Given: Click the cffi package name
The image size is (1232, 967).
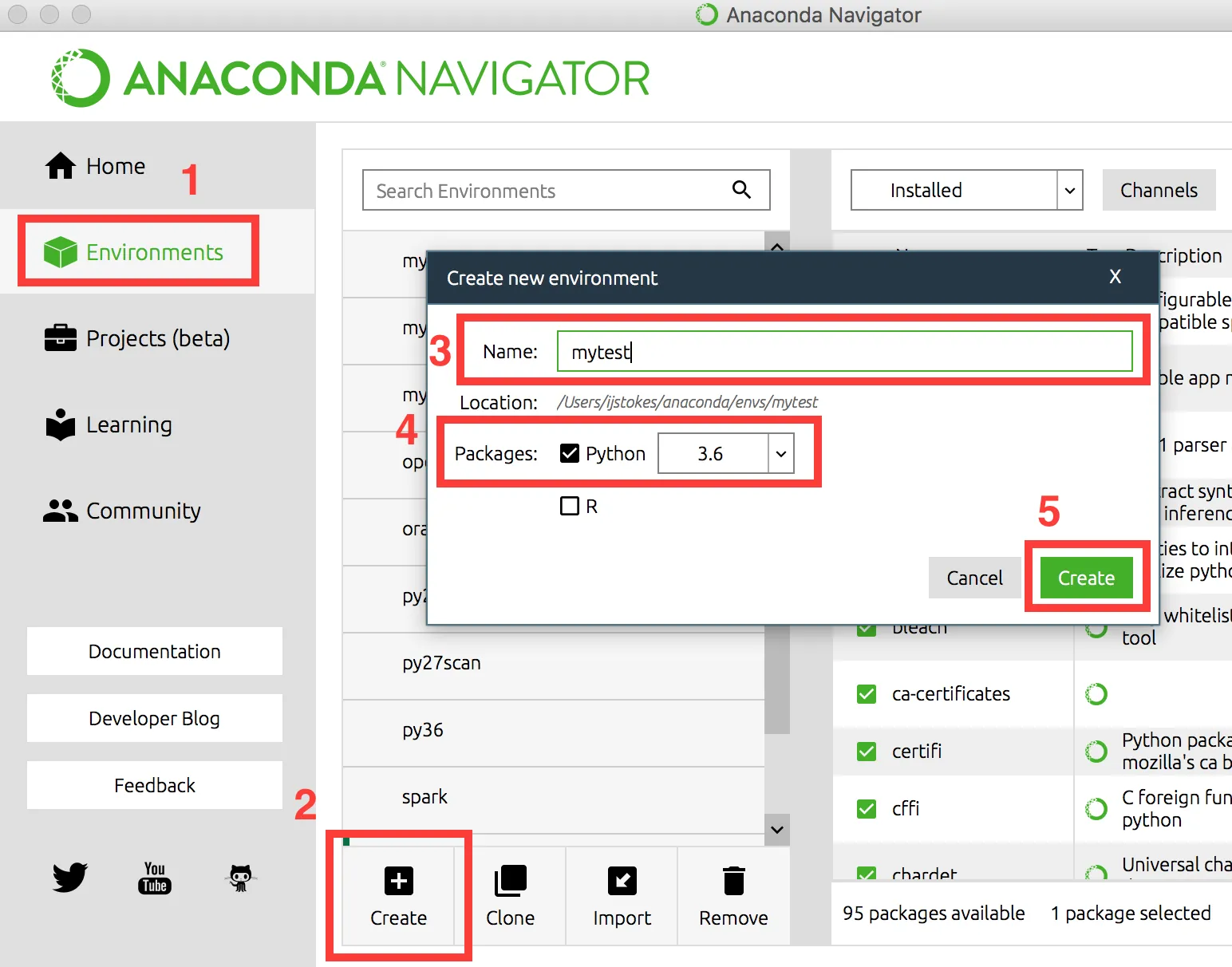Looking at the screenshot, I should (x=906, y=809).
